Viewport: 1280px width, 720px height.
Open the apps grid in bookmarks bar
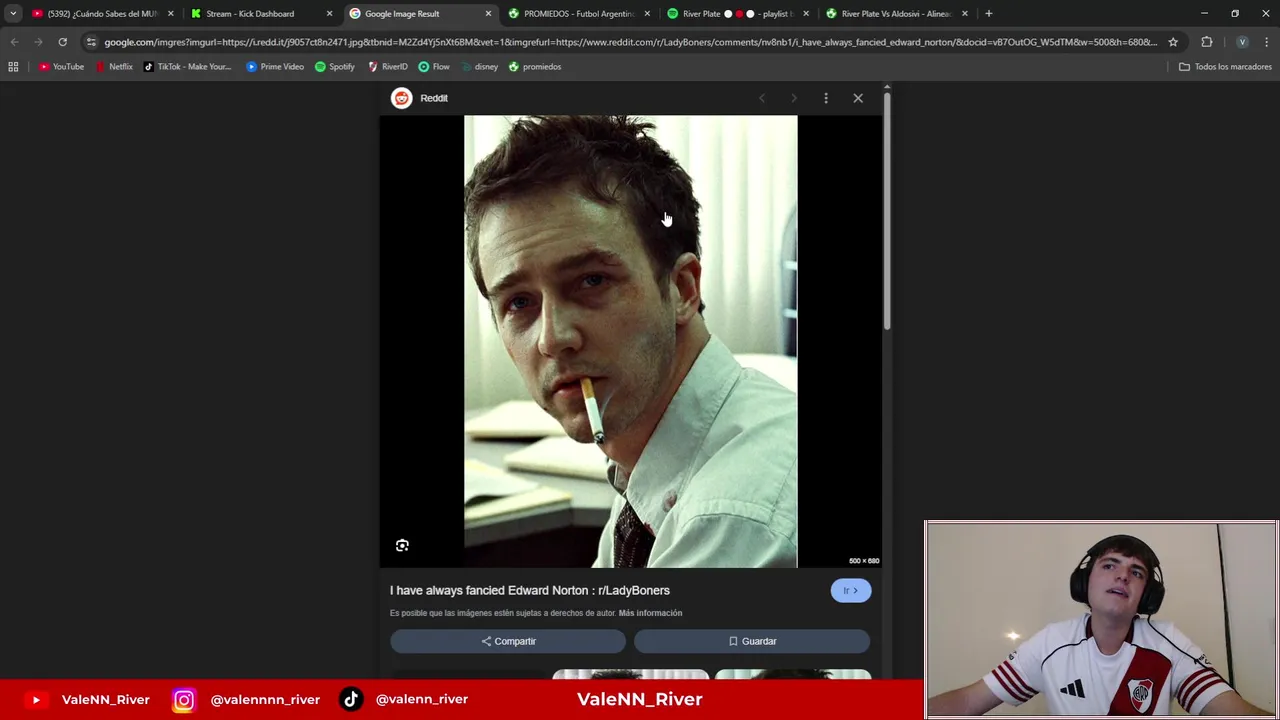pyautogui.click(x=13, y=67)
